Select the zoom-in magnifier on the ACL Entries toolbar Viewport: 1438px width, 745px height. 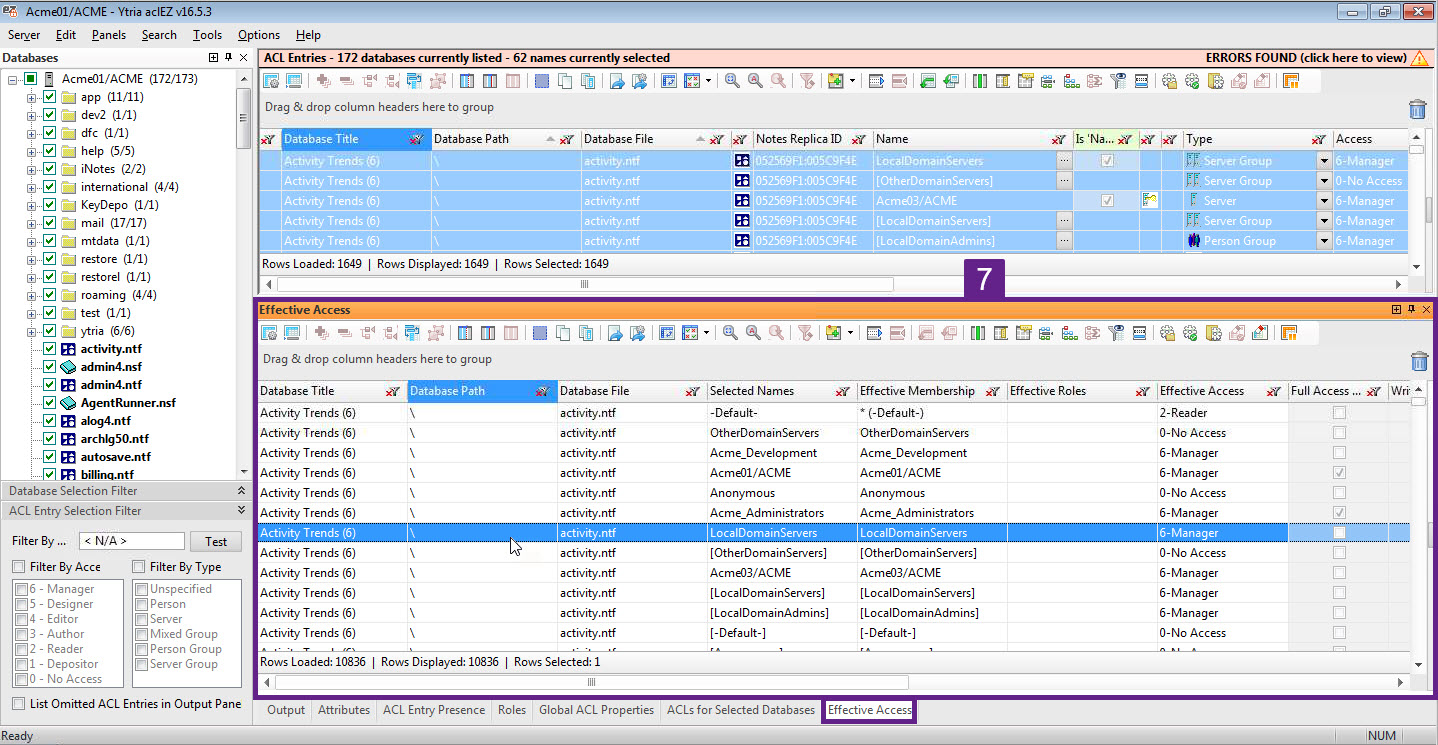tap(732, 80)
